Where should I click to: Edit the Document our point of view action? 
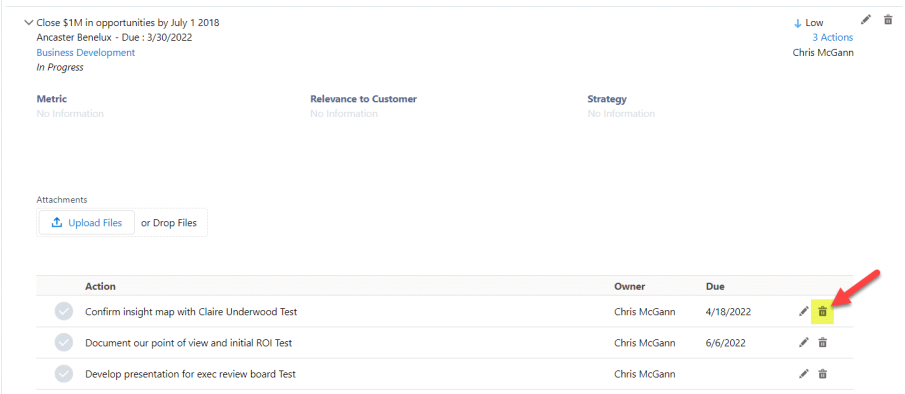803,343
